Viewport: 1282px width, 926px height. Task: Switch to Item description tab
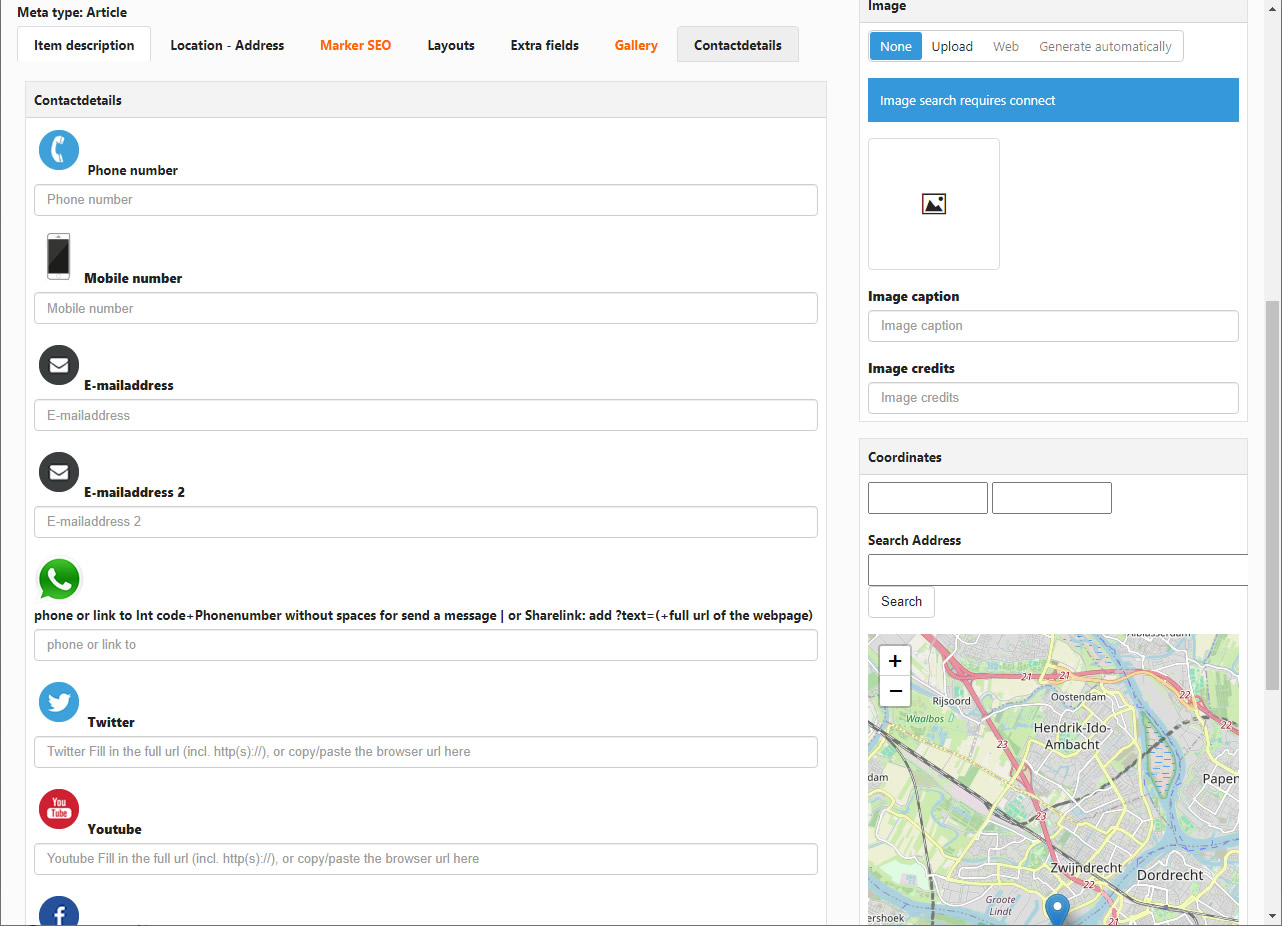point(84,45)
